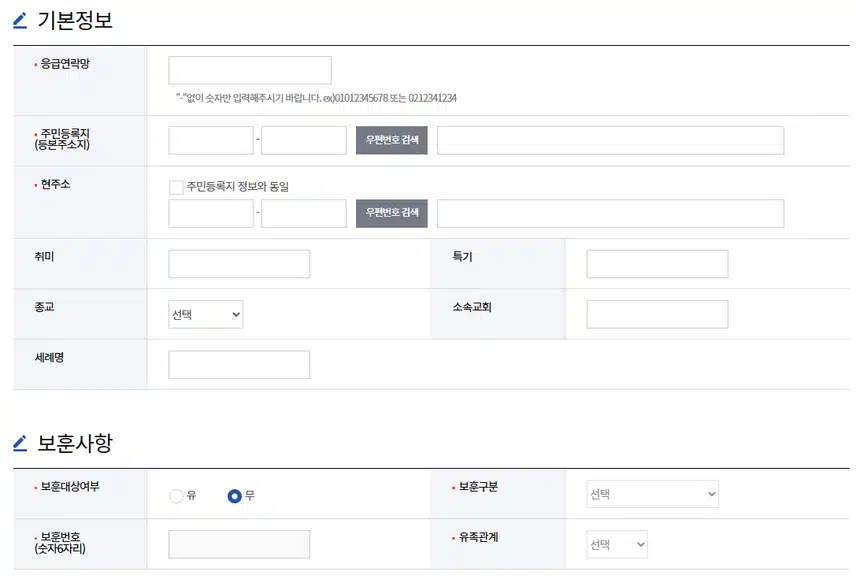Click first postal code box for 주민등록지
Screen dimensions: 856x576
[211, 140]
